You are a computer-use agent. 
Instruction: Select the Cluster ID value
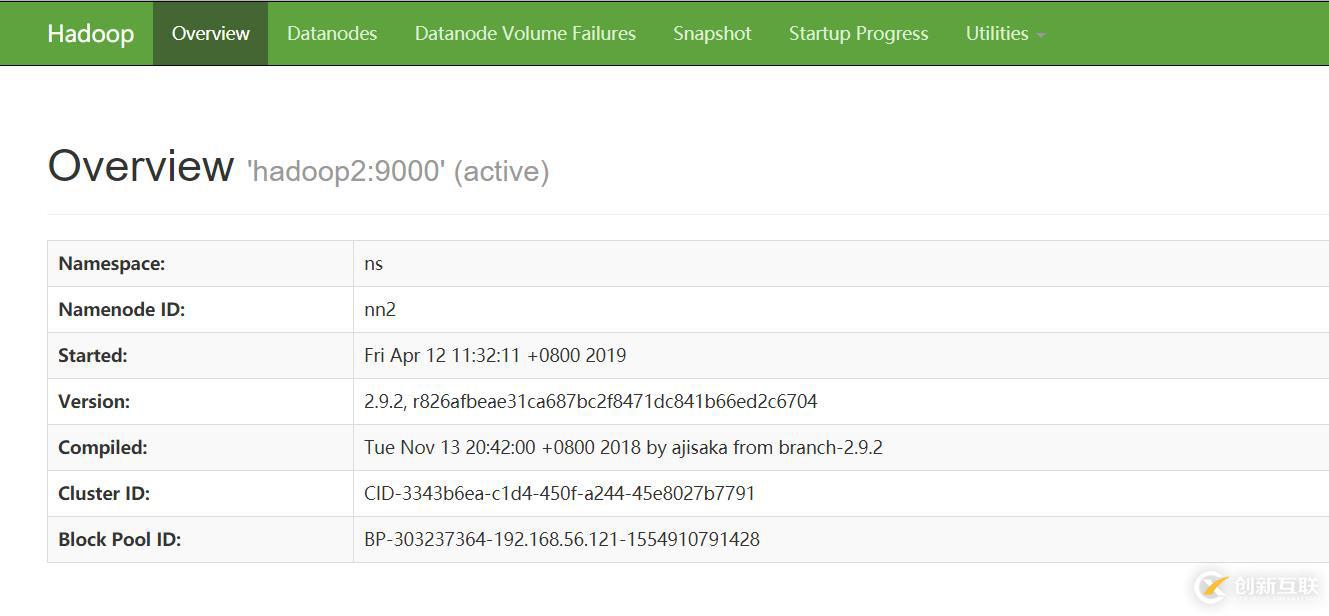click(x=560, y=493)
